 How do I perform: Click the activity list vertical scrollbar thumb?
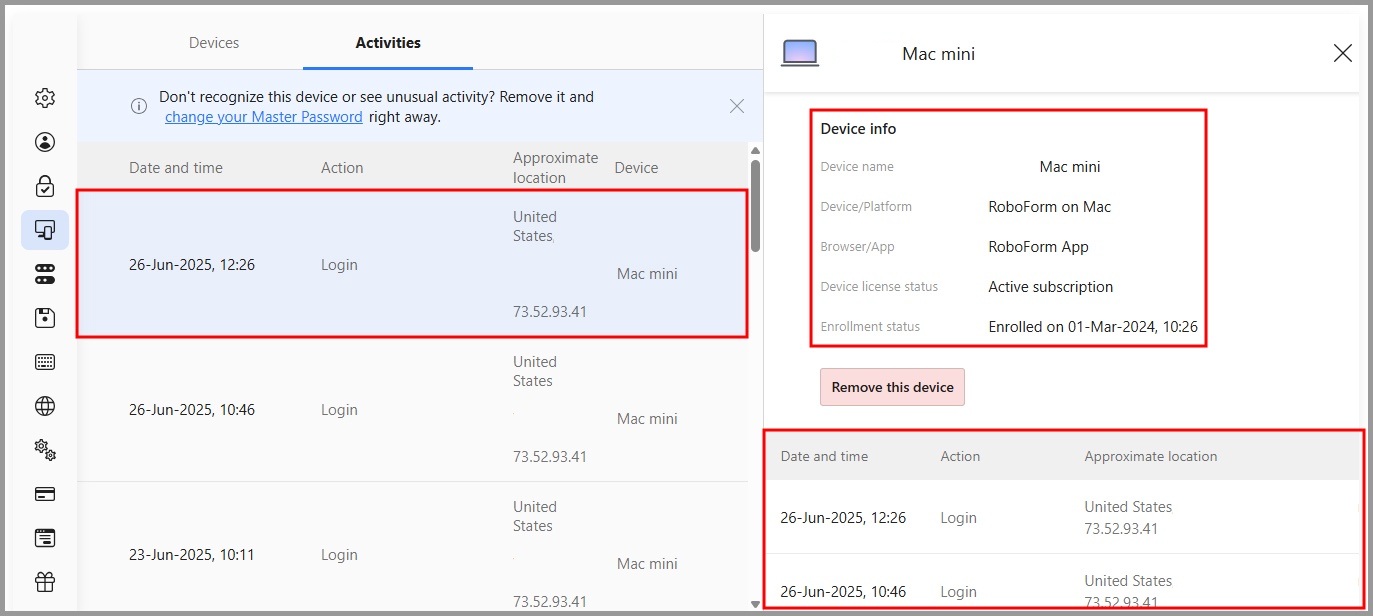755,205
